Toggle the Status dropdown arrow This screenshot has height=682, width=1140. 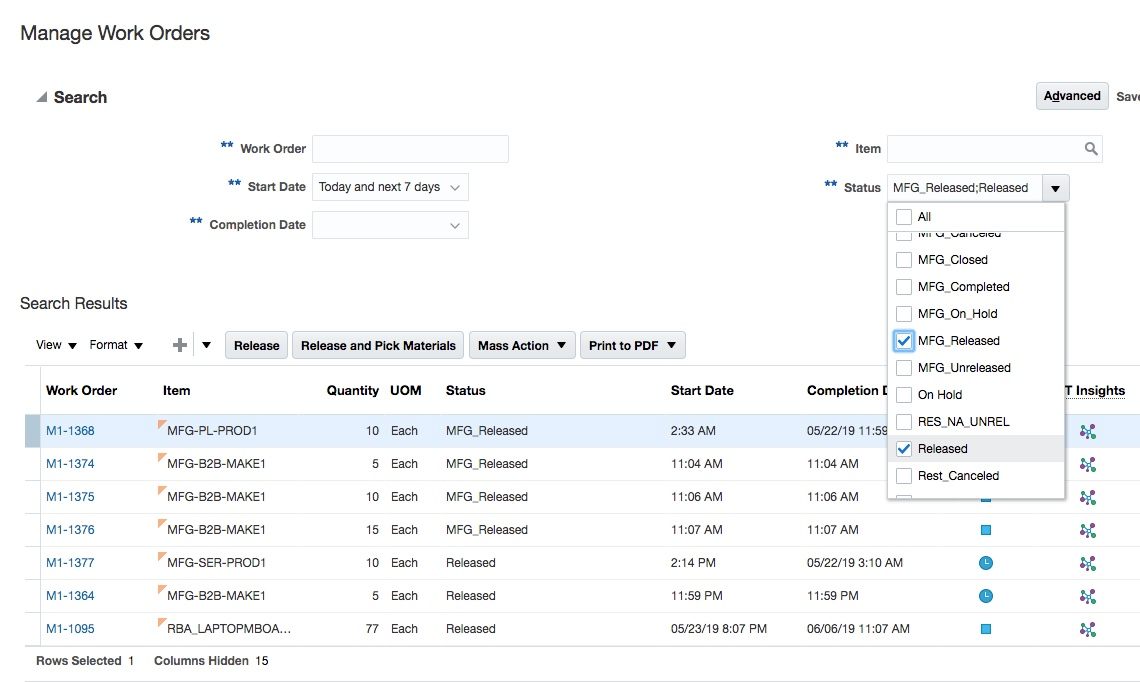tap(1056, 188)
